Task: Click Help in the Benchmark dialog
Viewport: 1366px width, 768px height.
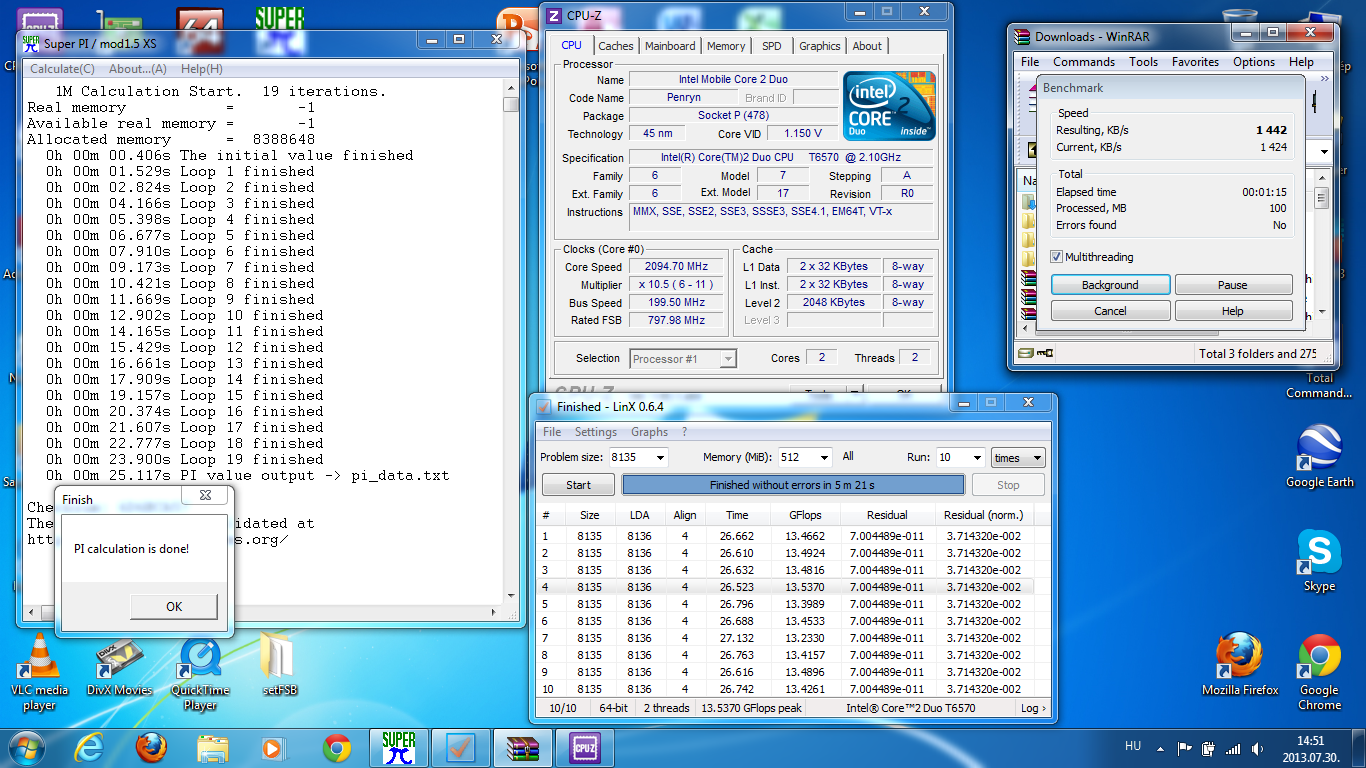Action: pyautogui.click(x=1233, y=311)
